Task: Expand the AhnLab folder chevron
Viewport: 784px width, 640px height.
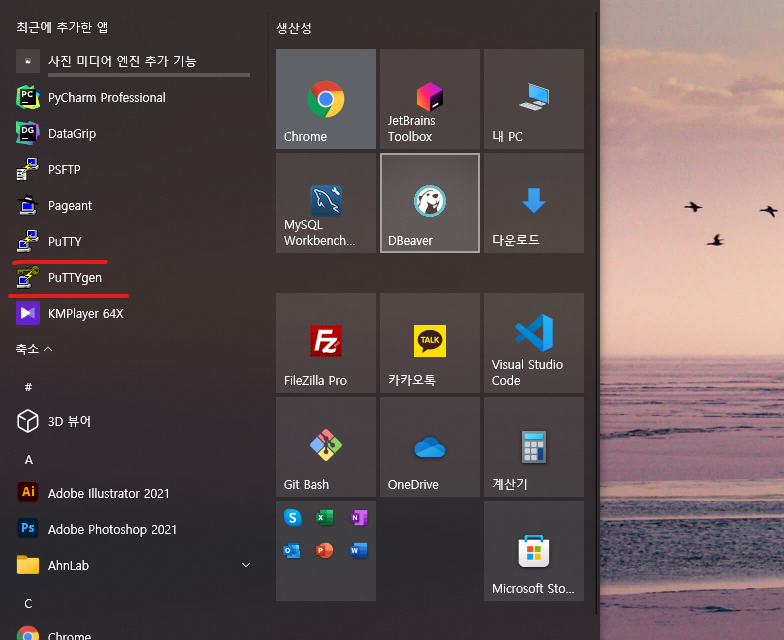Action: (246, 565)
